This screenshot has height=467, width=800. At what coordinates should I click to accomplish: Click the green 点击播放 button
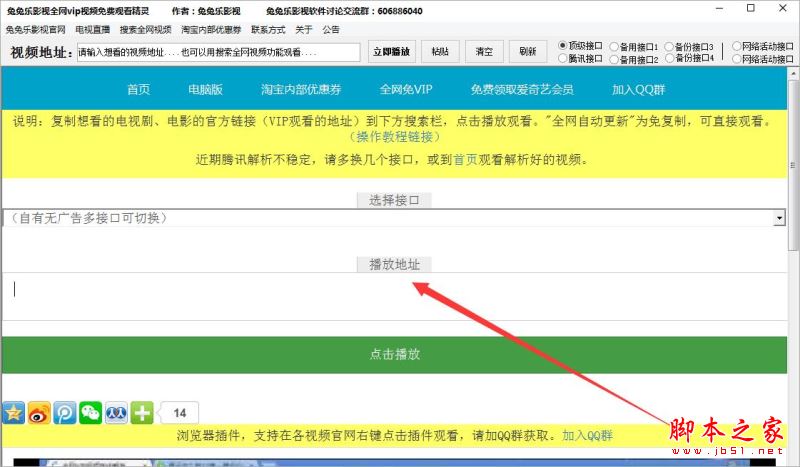click(x=394, y=354)
